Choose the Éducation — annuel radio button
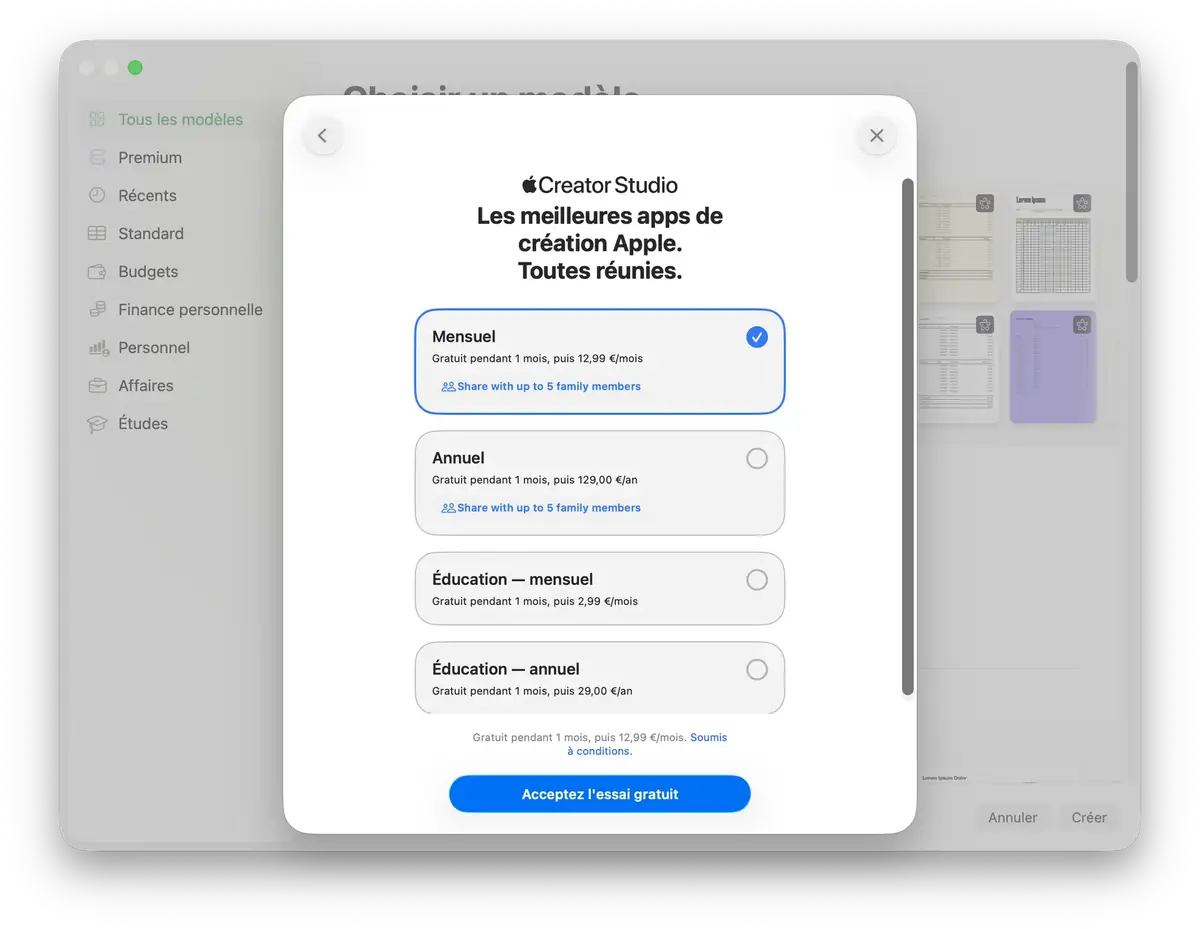 757,670
